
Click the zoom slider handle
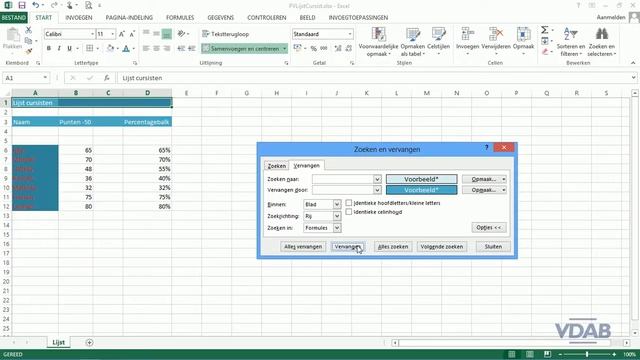coord(587,354)
